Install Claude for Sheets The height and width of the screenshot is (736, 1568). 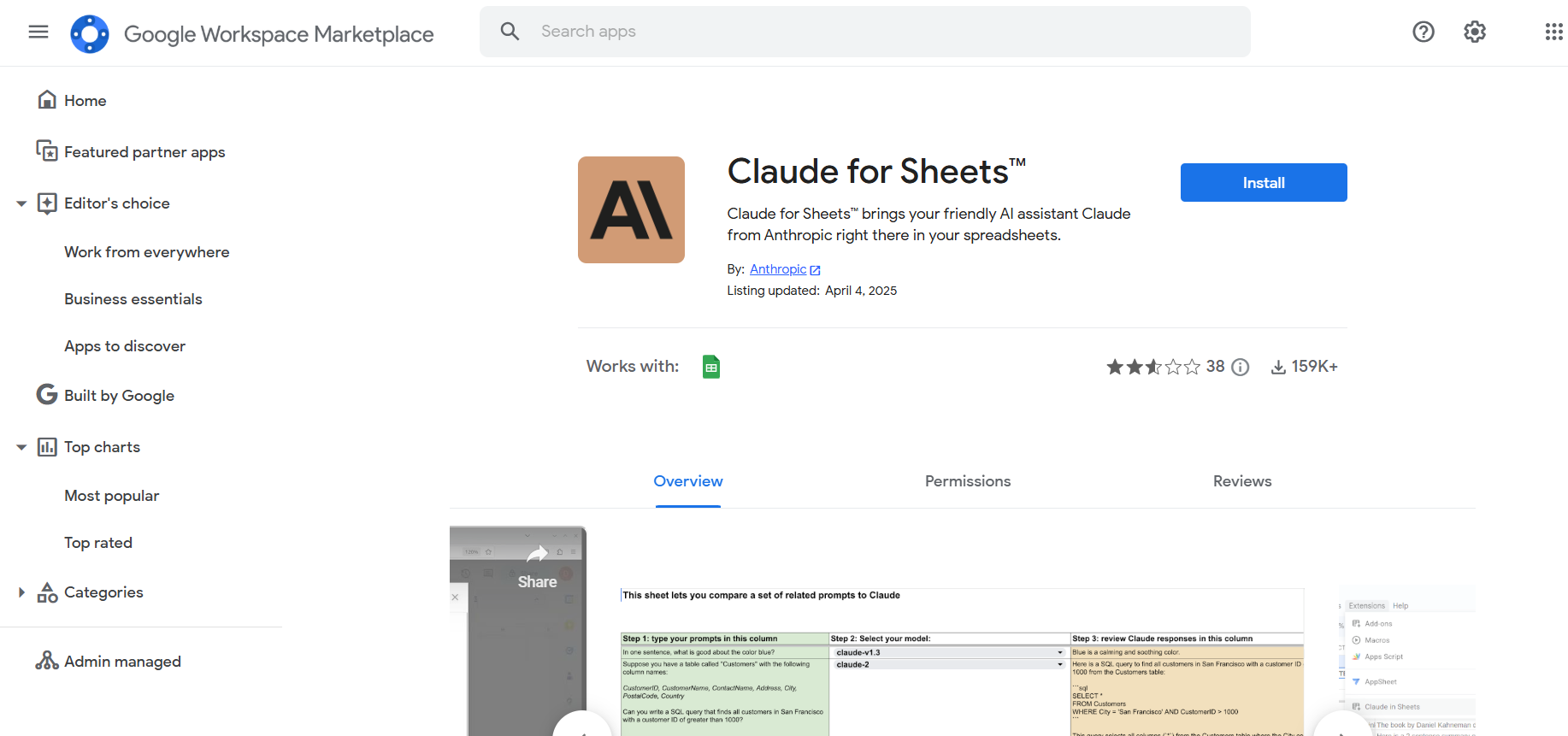[1264, 183]
